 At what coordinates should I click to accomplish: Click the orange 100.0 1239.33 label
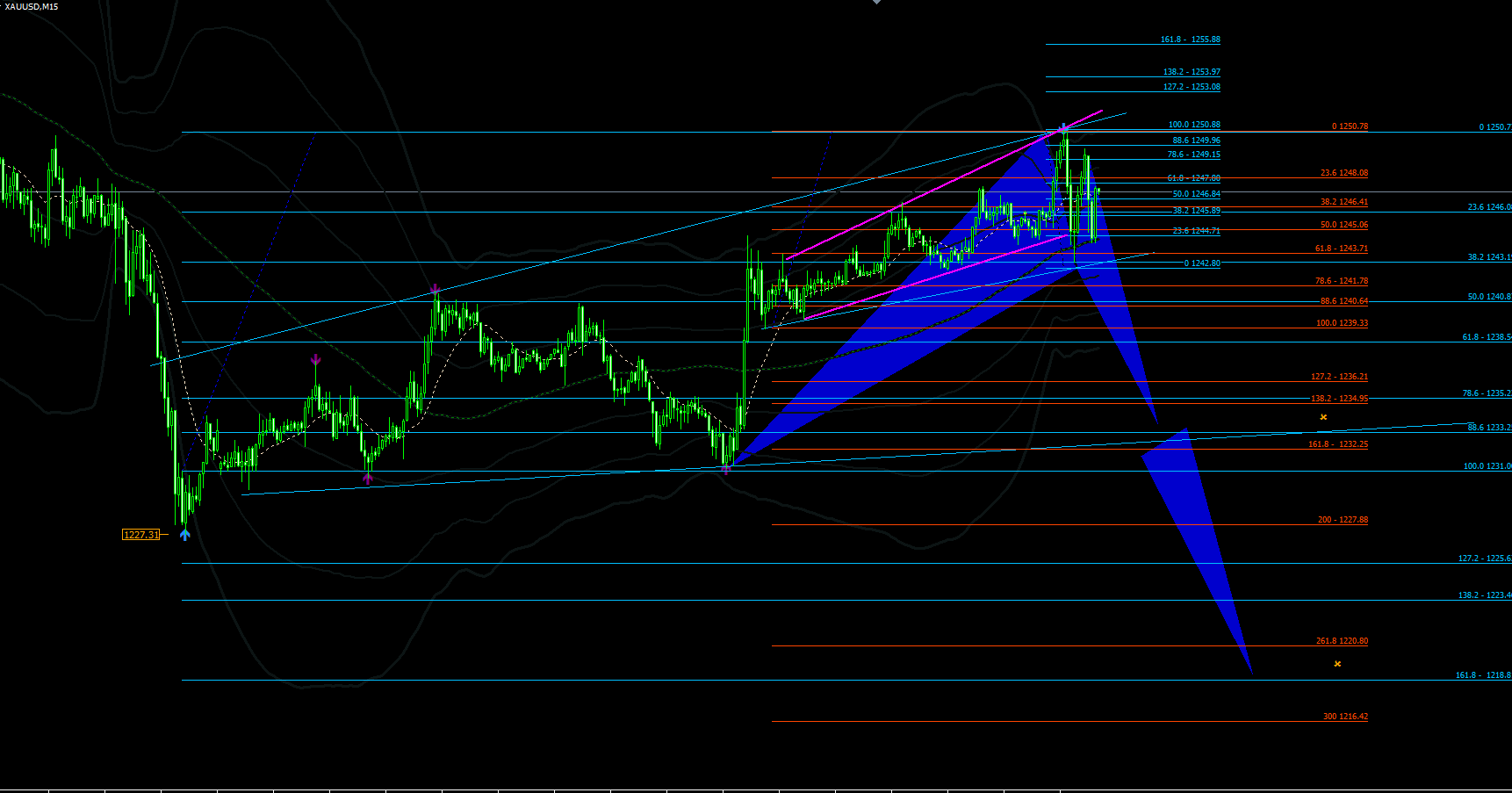tap(1342, 323)
